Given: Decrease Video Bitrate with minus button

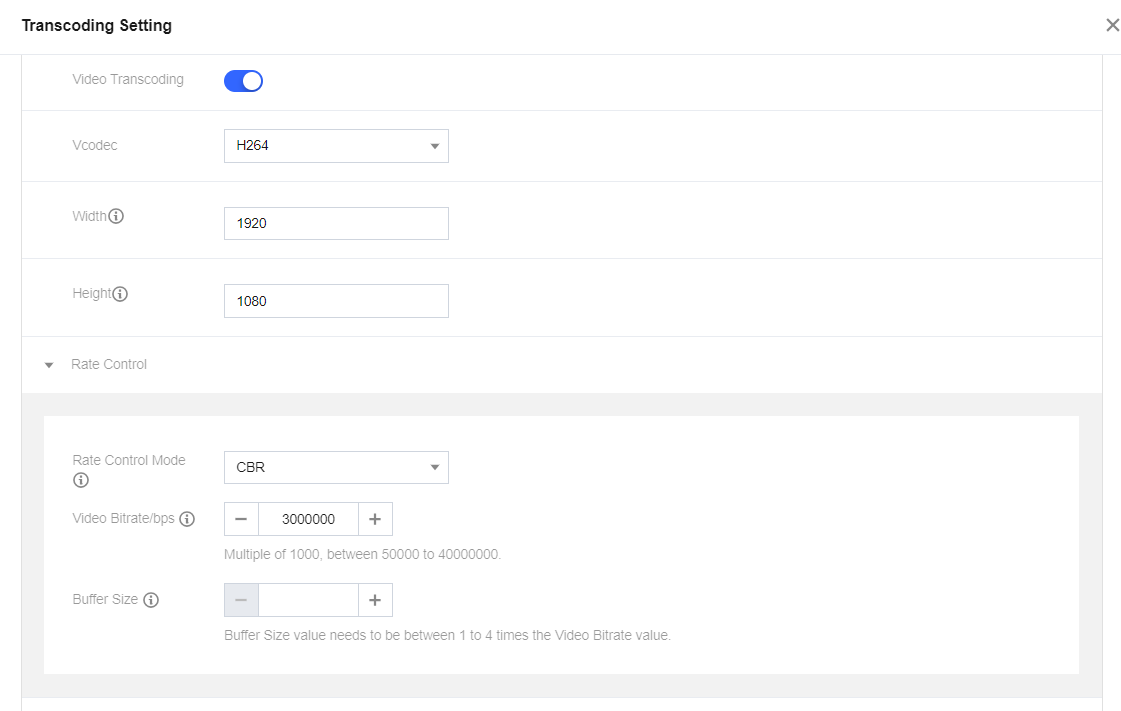Looking at the screenshot, I should pyautogui.click(x=241, y=519).
